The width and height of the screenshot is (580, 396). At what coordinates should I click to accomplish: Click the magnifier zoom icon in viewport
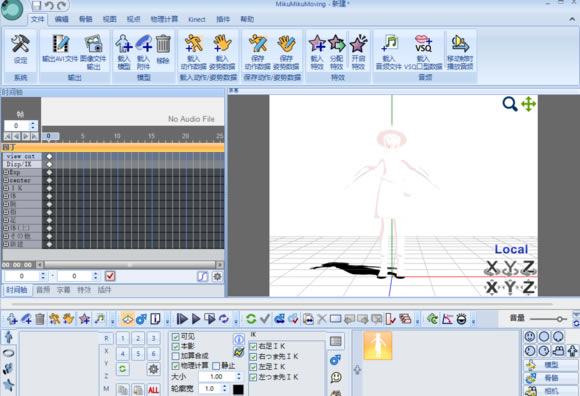509,104
